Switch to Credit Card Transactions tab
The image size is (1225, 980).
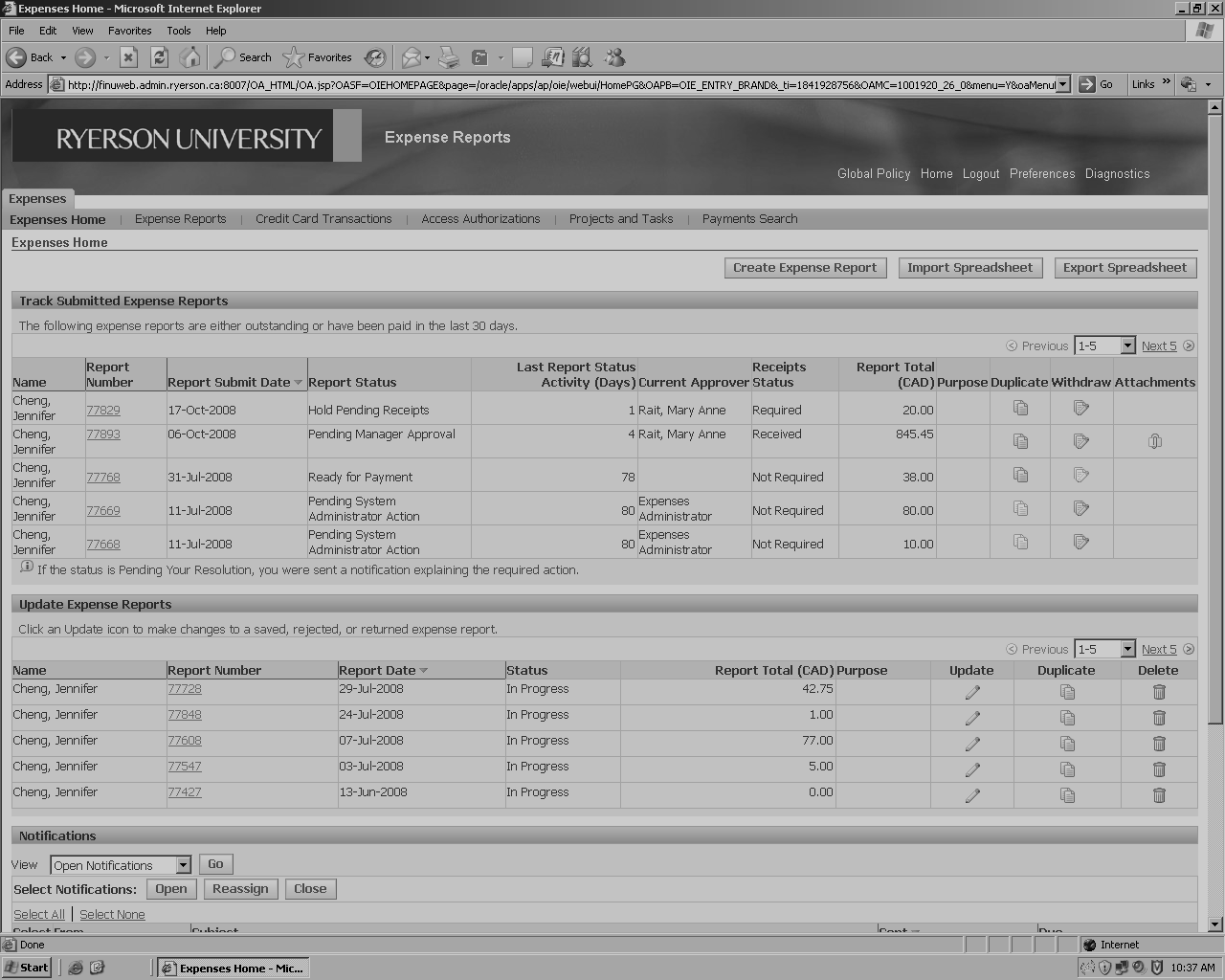coord(323,219)
